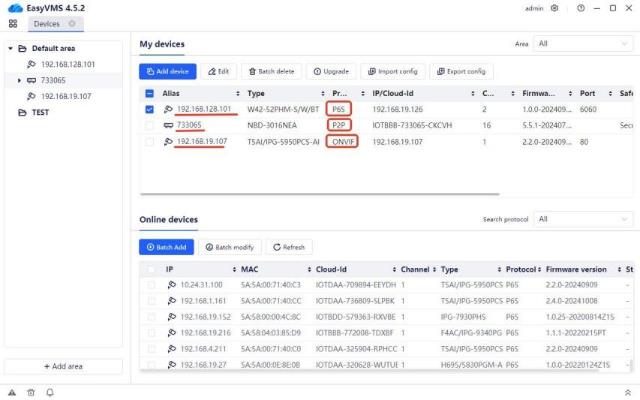Open the grid menu icon beside Devices tab
The image size is (640, 400).
coord(13,23)
